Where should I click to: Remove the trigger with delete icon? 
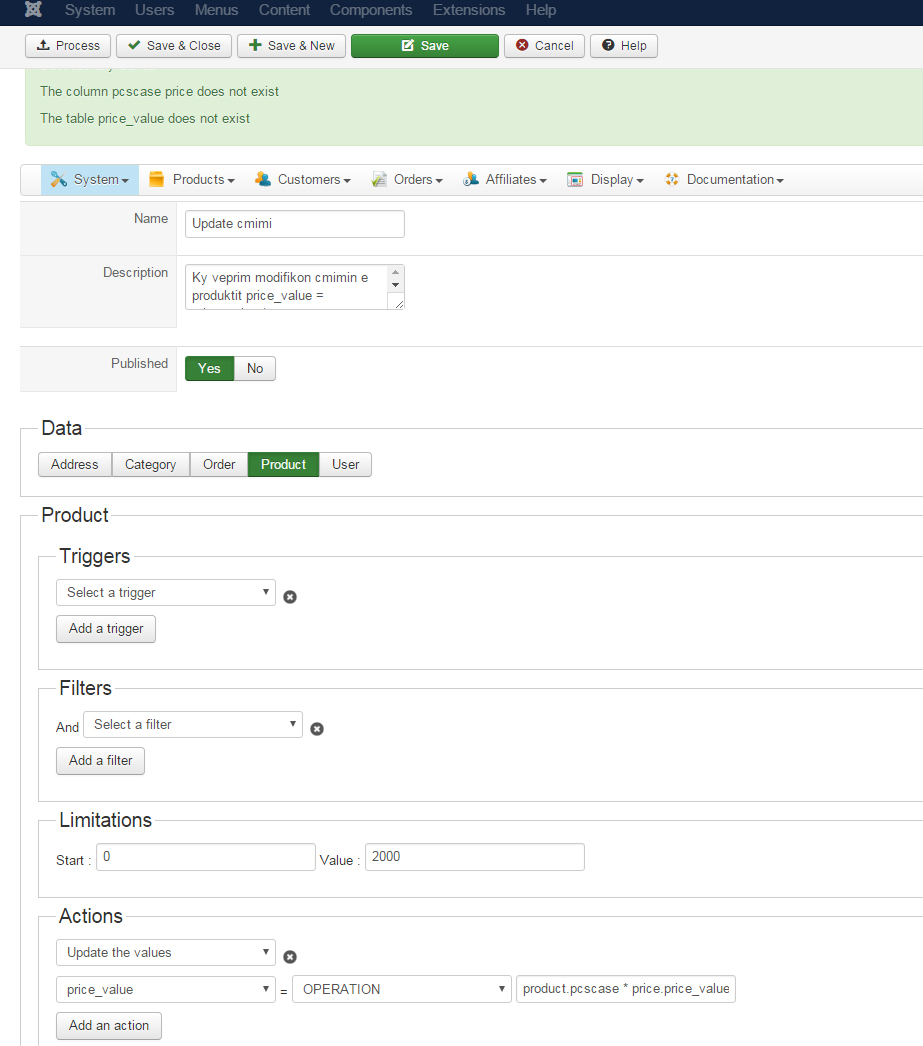[x=290, y=597]
